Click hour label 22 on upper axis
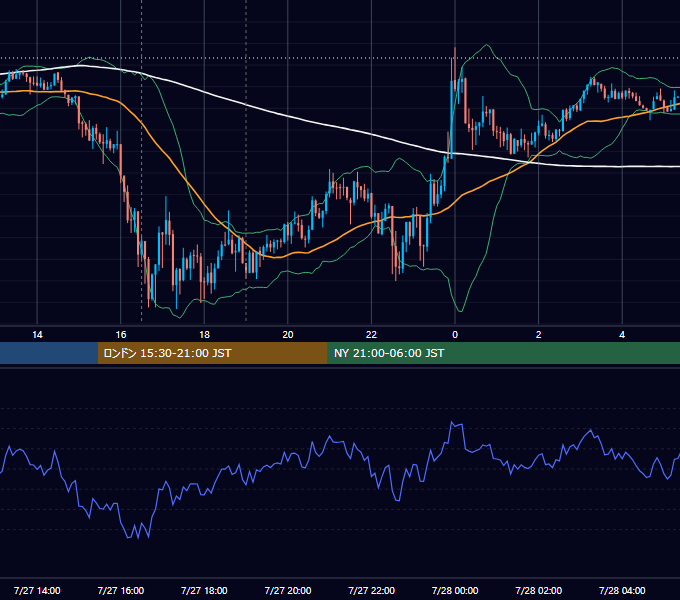 (x=371, y=335)
